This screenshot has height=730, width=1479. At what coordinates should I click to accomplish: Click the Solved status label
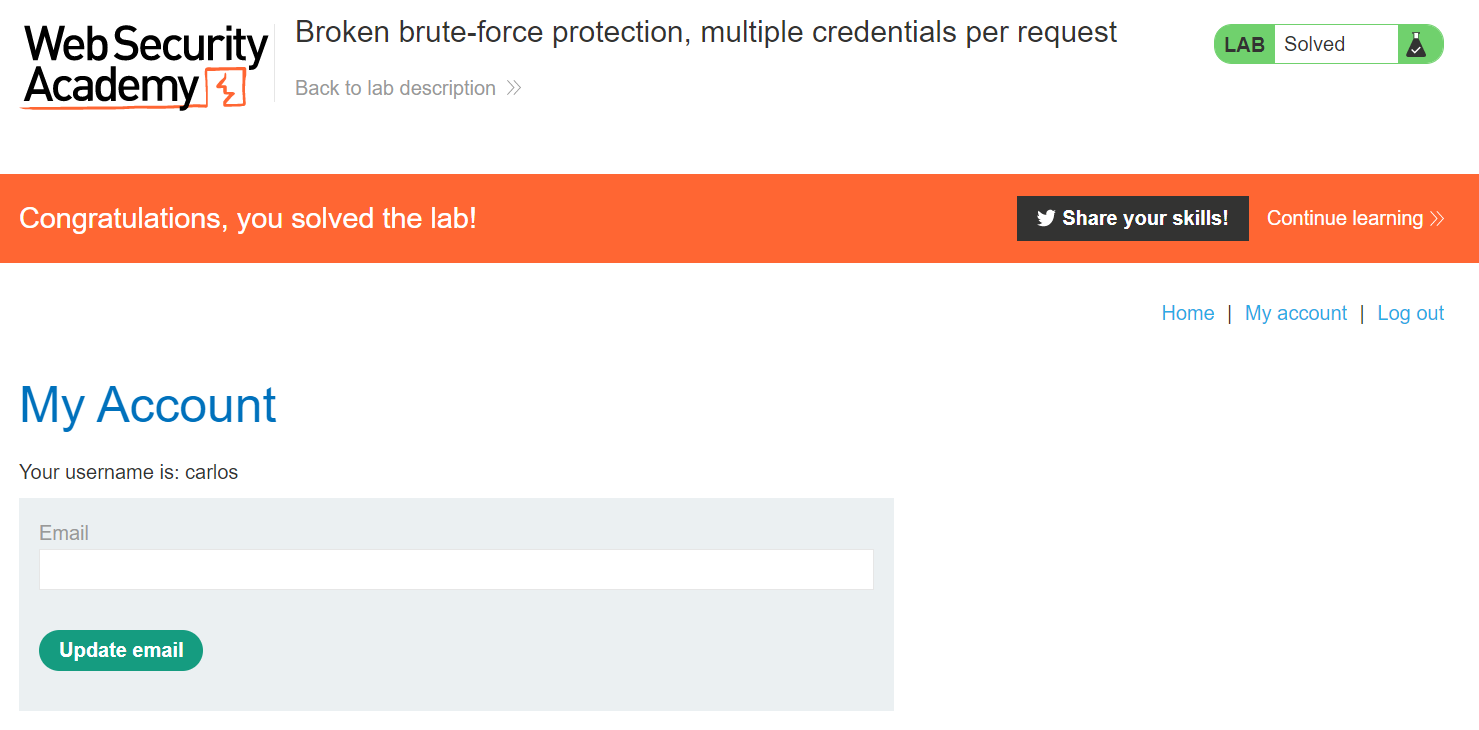(x=1314, y=44)
